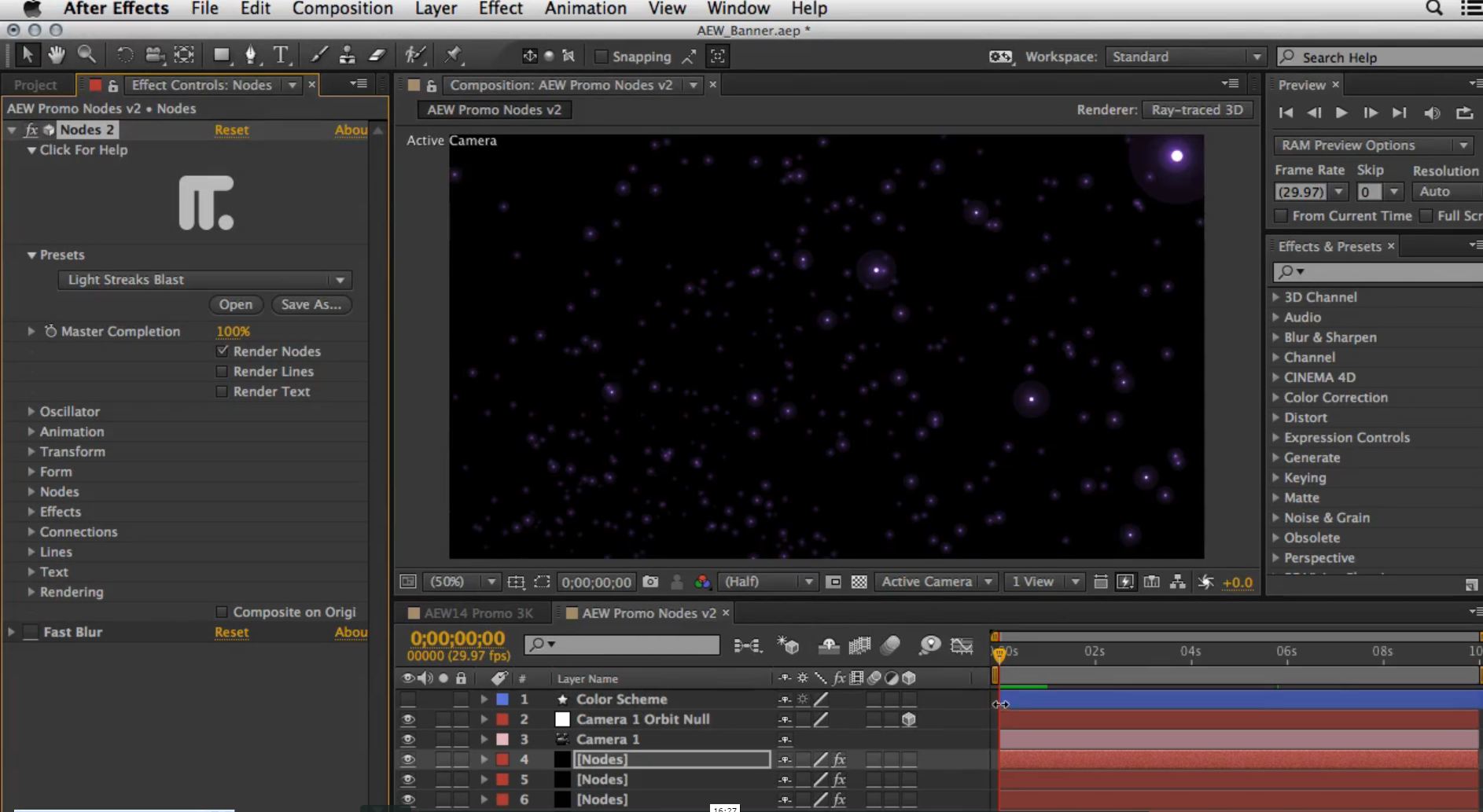Select the Rotation tool

click(124, 55)
